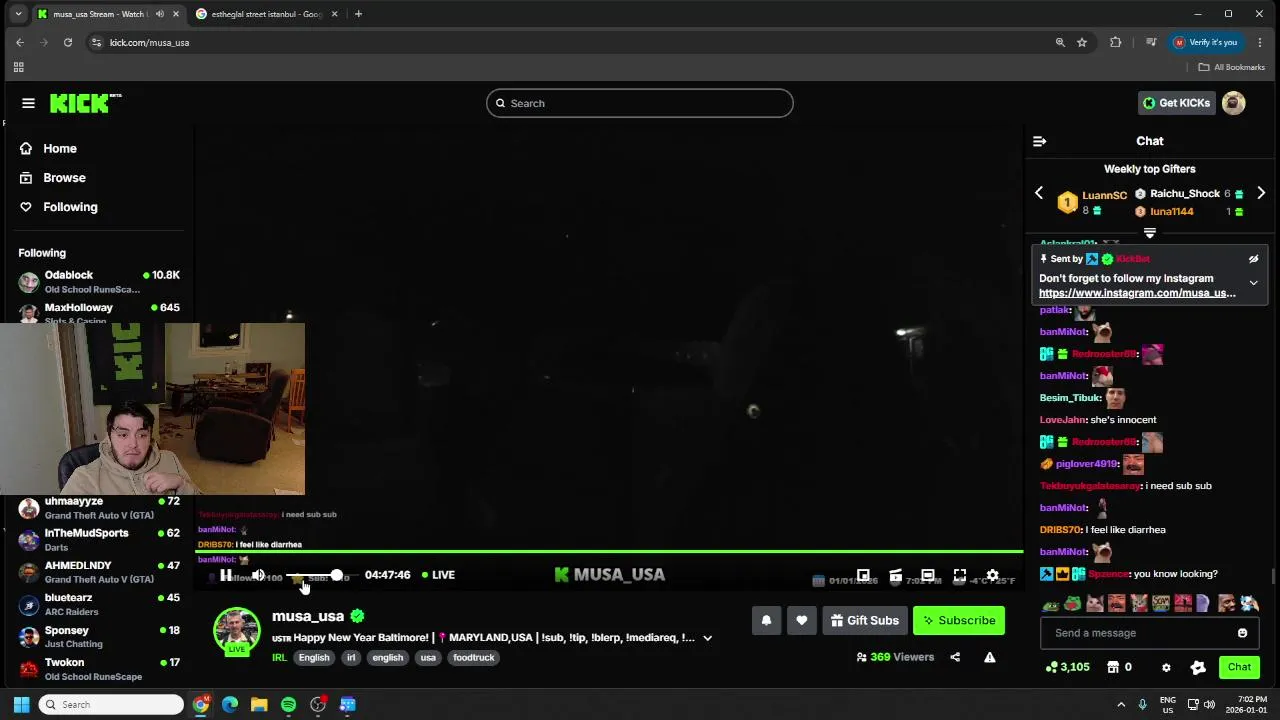Click the IRL category link
Viewport: 1280px width, 720px height.
[279, 657]
